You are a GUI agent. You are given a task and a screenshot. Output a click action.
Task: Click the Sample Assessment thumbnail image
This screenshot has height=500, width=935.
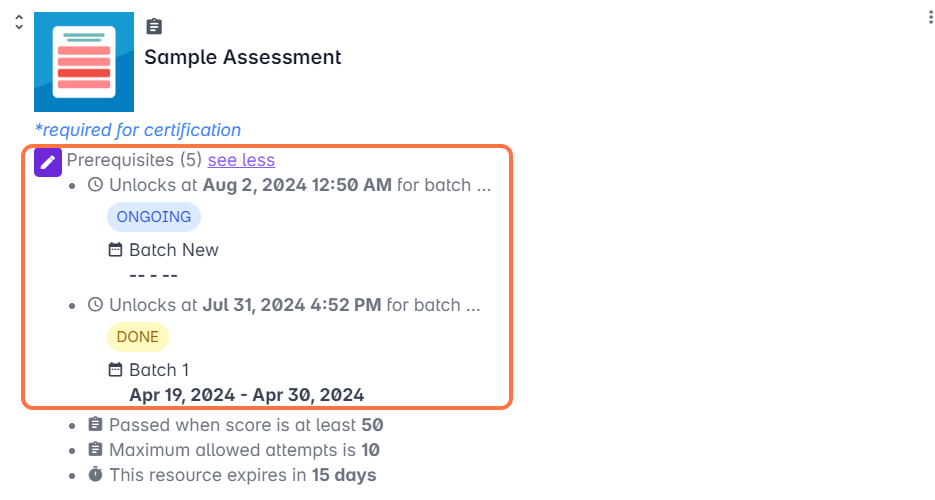tap(84, 62)
